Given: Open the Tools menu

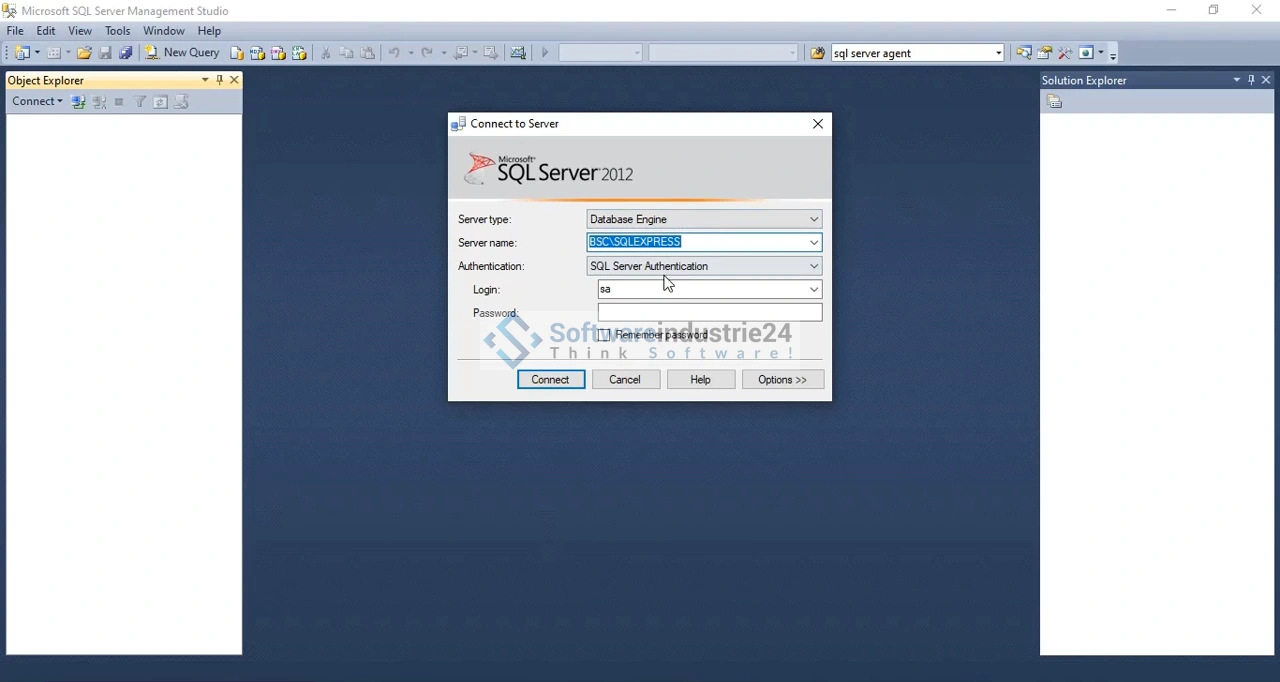Looking at the screenshot, I should [117, 31].
